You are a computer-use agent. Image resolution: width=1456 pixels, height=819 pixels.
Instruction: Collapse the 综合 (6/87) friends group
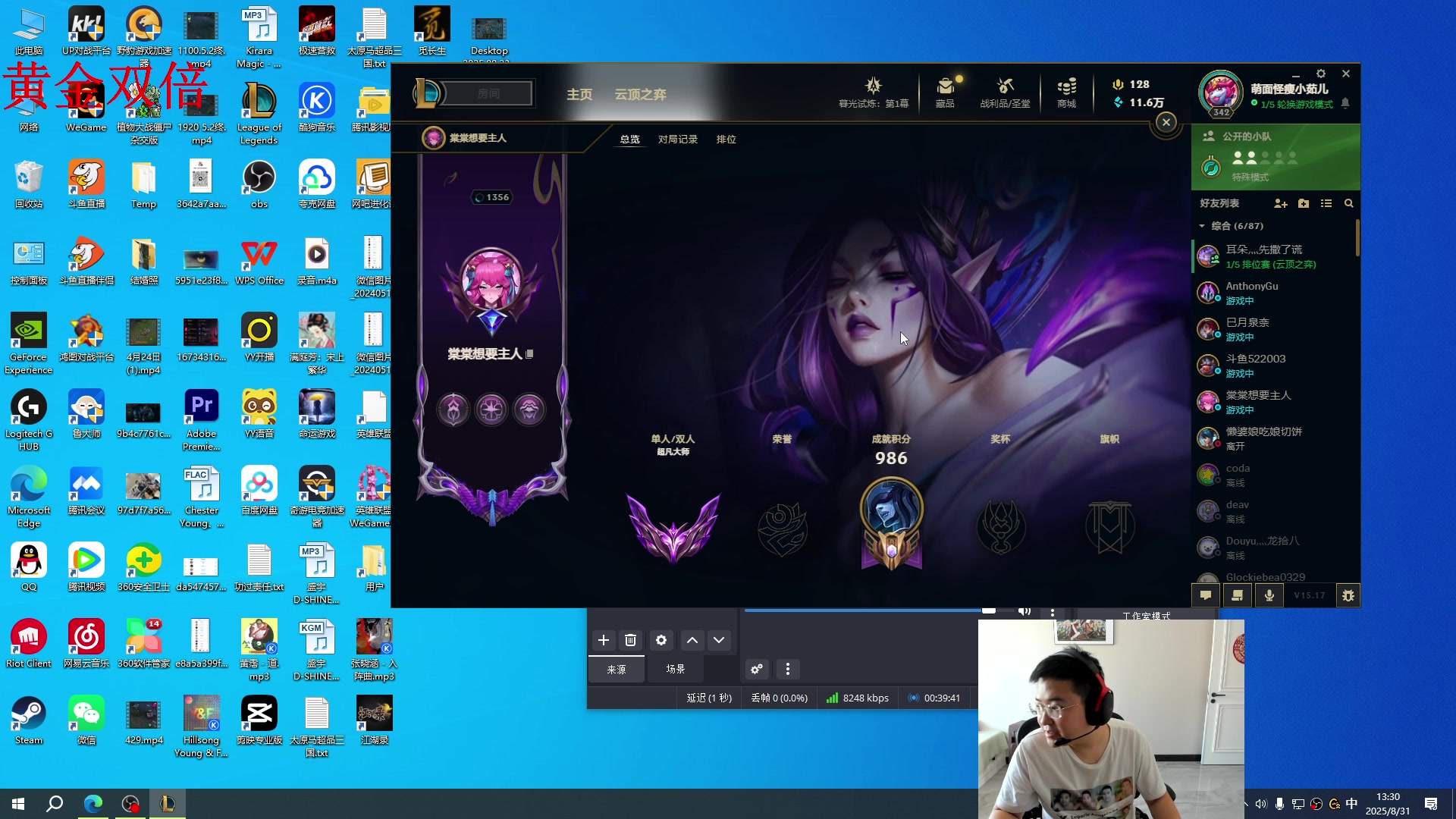(x=1202, y=226)
